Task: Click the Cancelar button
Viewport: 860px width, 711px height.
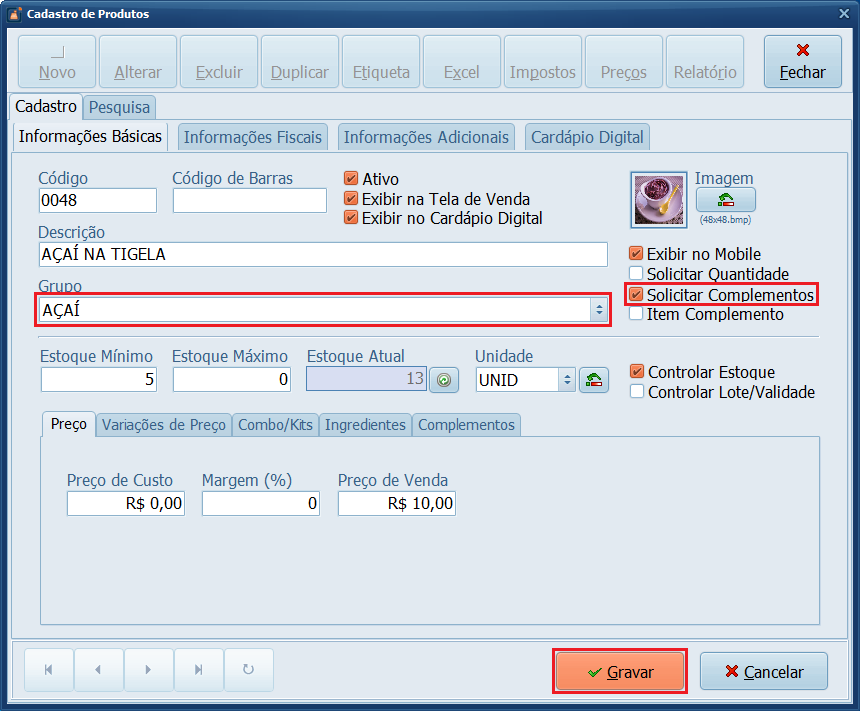Action: point(763,670)
